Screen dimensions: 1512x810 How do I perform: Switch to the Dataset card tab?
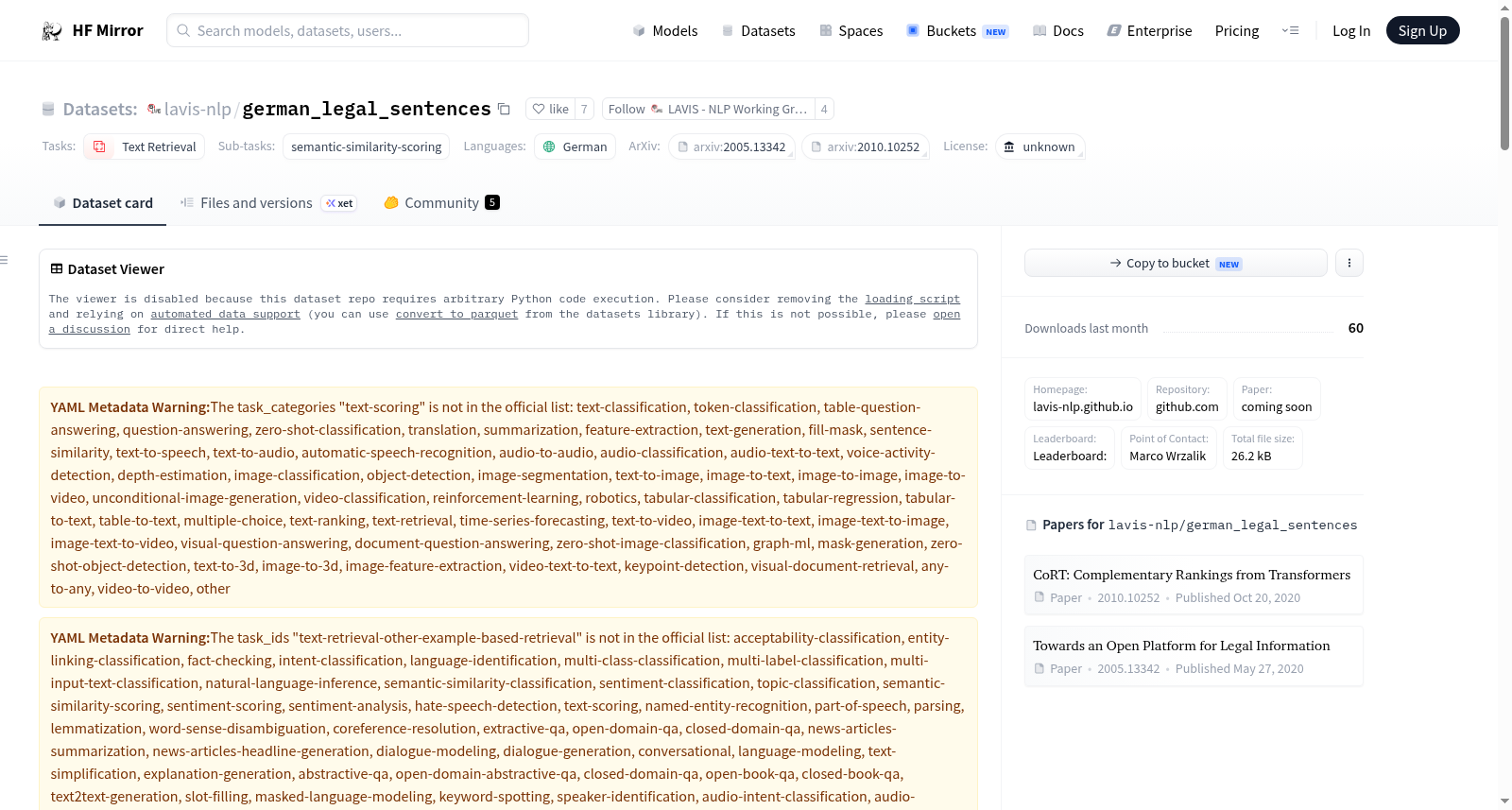coord(102,202)
